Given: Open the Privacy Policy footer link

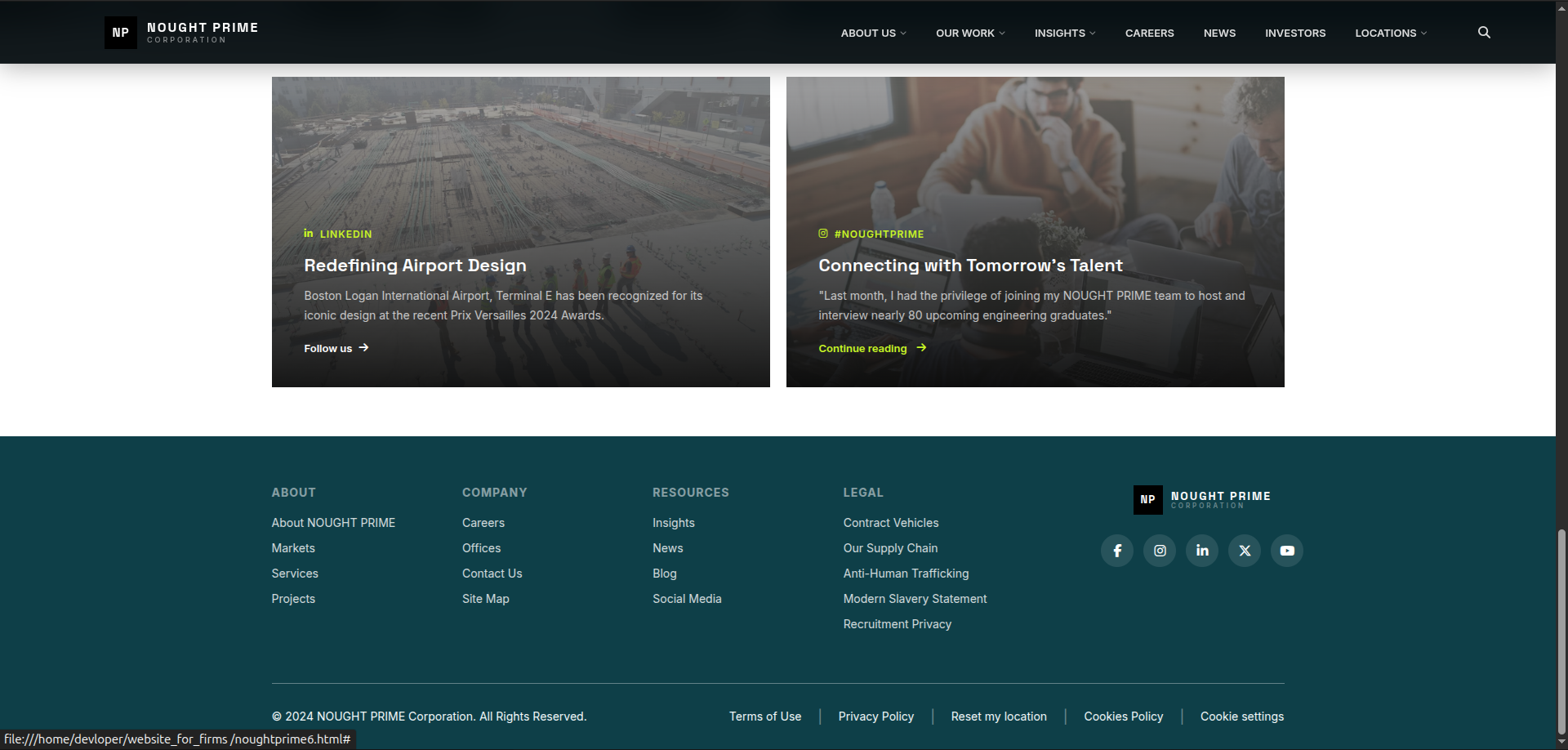Looking at the screenshot, I should (x=875, y=717).
